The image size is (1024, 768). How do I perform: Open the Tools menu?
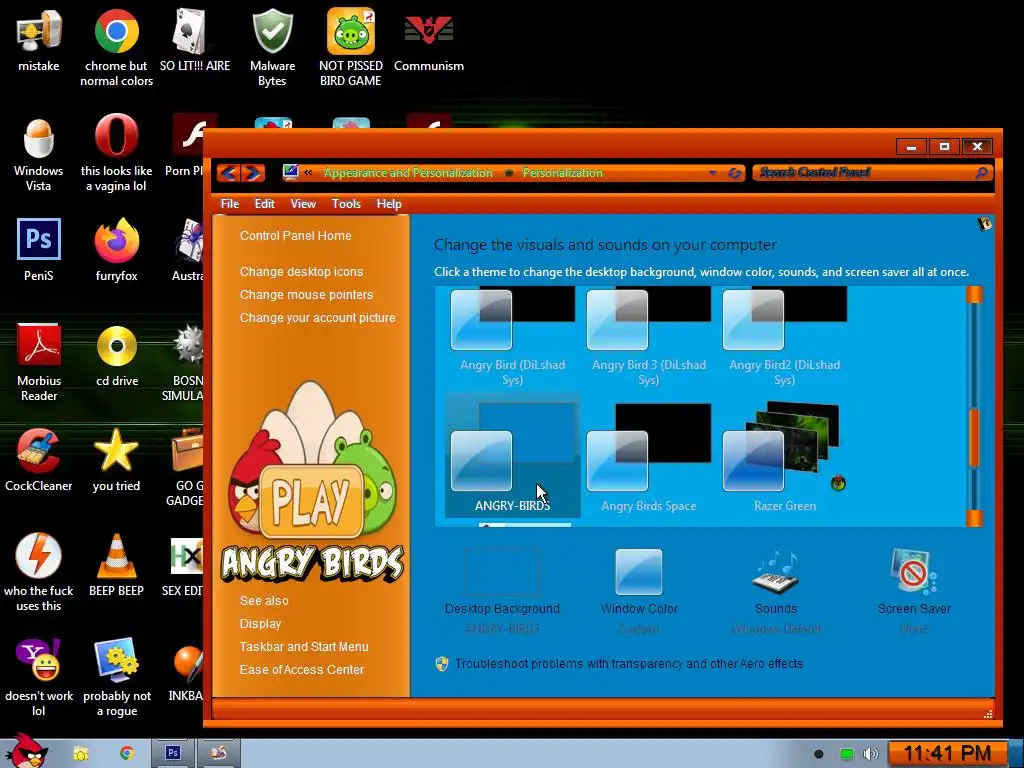[x=346, y=204]
